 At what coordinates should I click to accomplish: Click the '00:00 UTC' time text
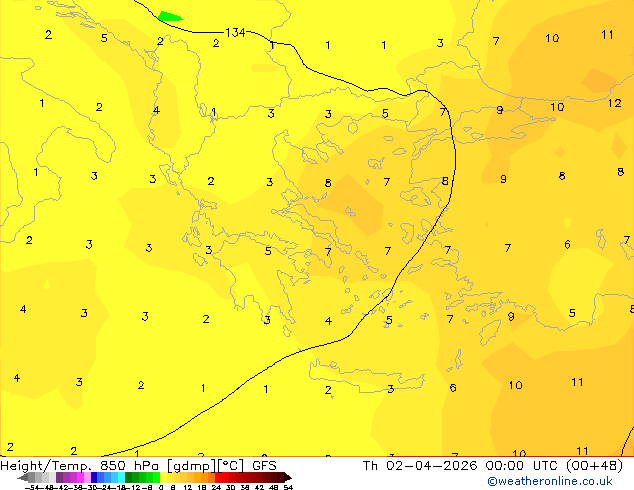click(x=522, y=466)
